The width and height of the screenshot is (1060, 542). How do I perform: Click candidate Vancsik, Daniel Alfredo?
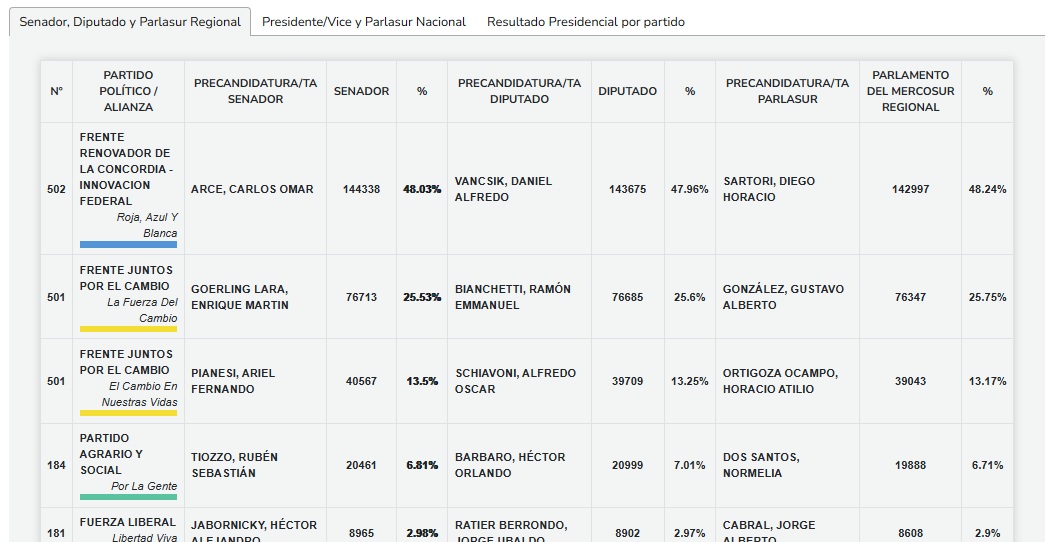503,189
